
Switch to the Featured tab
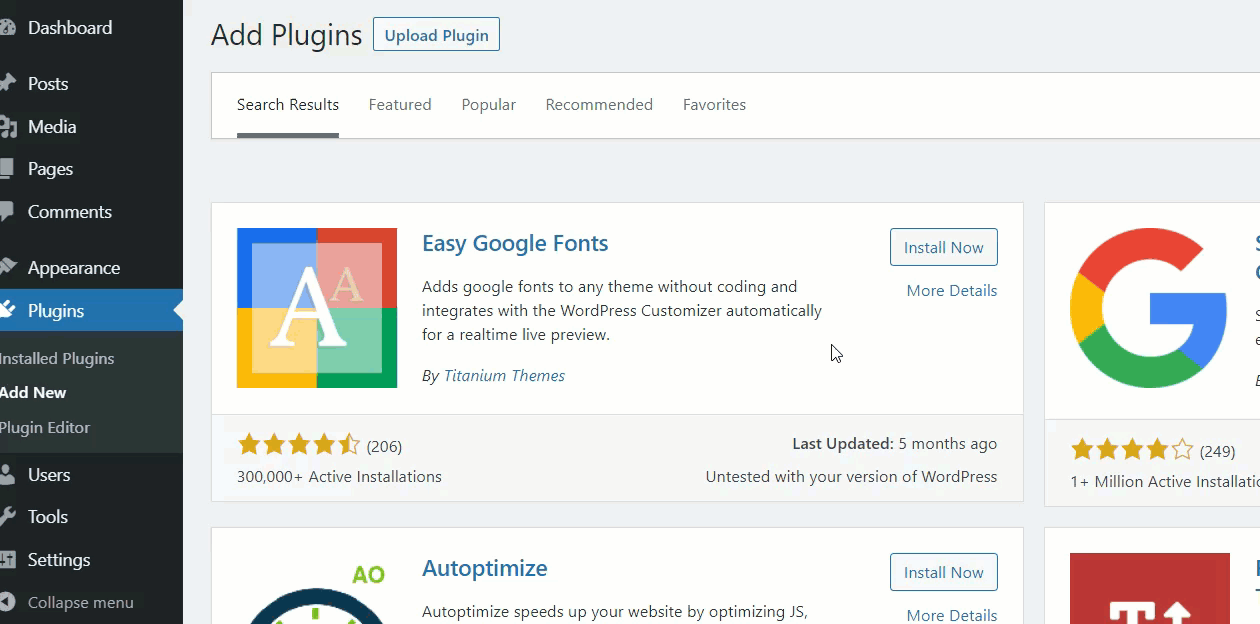(400, 105)
